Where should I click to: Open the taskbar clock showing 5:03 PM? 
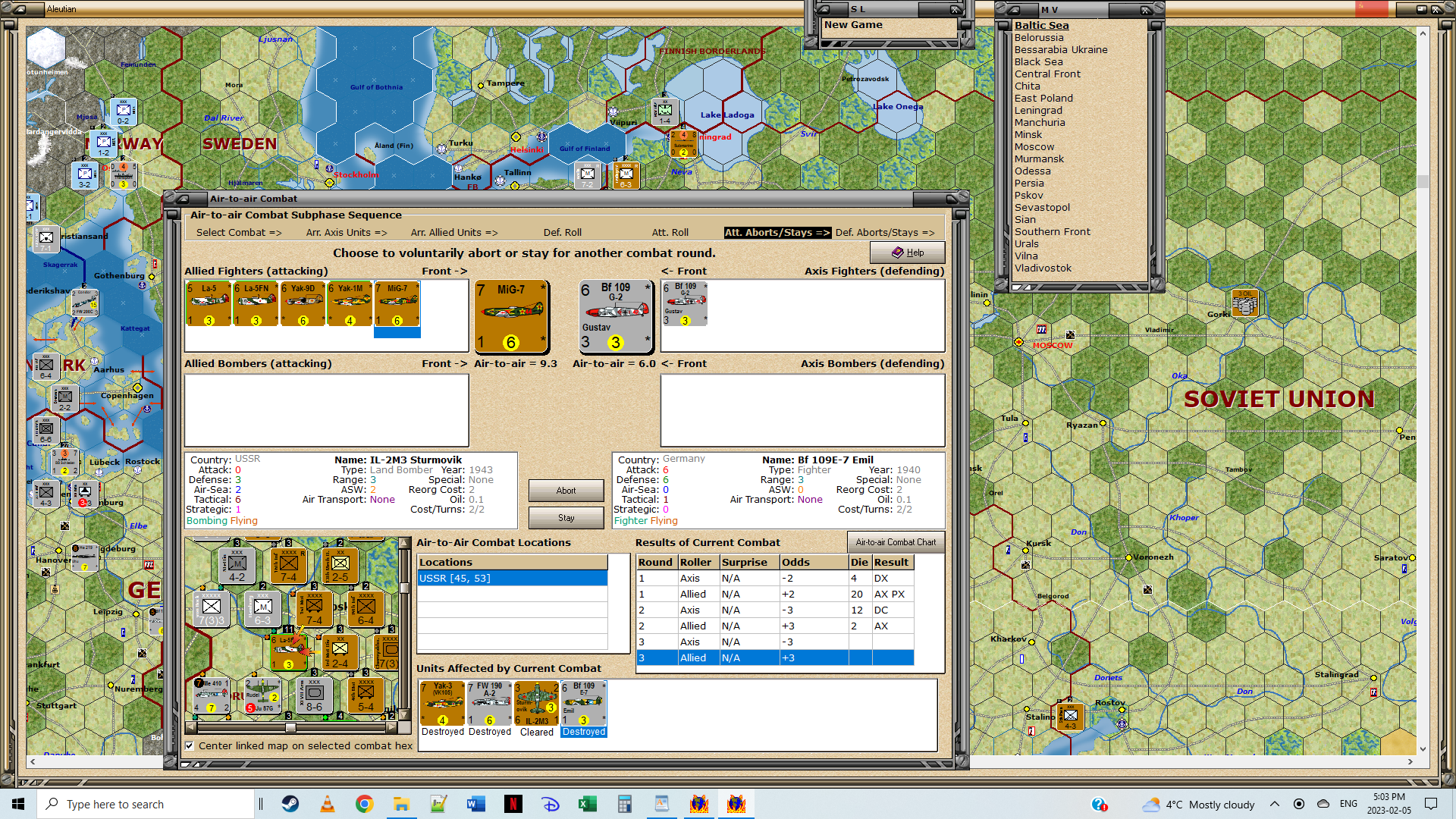pos(1389,804)
